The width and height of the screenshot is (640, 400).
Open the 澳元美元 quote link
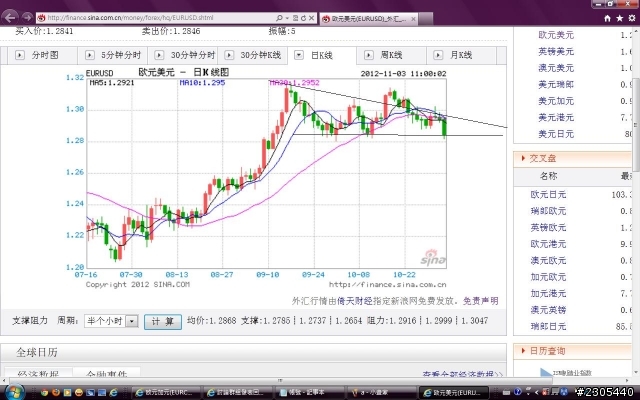pyautogui.click(x=556, y=68)
